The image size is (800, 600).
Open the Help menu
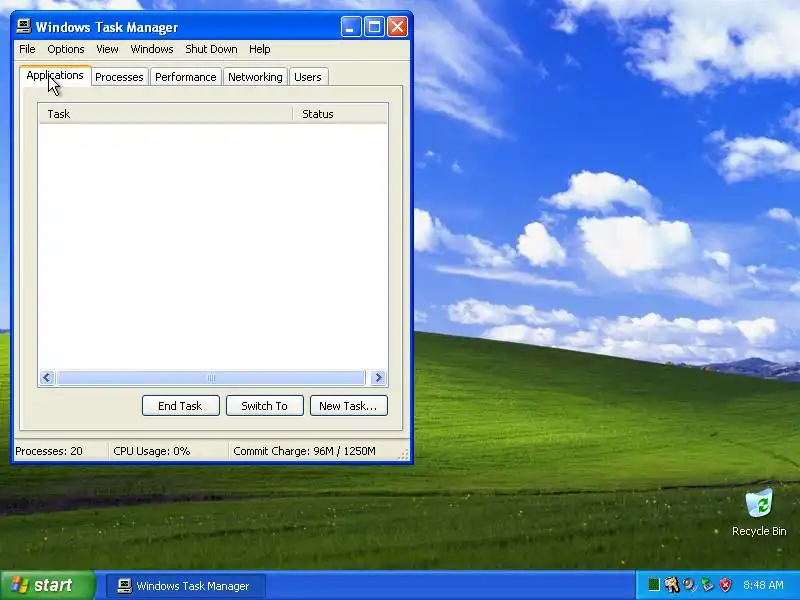click(x=259, y=49)
